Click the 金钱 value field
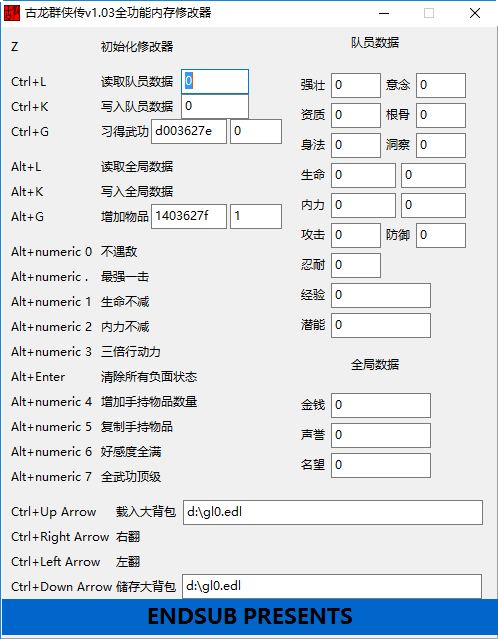 [381, 405]
